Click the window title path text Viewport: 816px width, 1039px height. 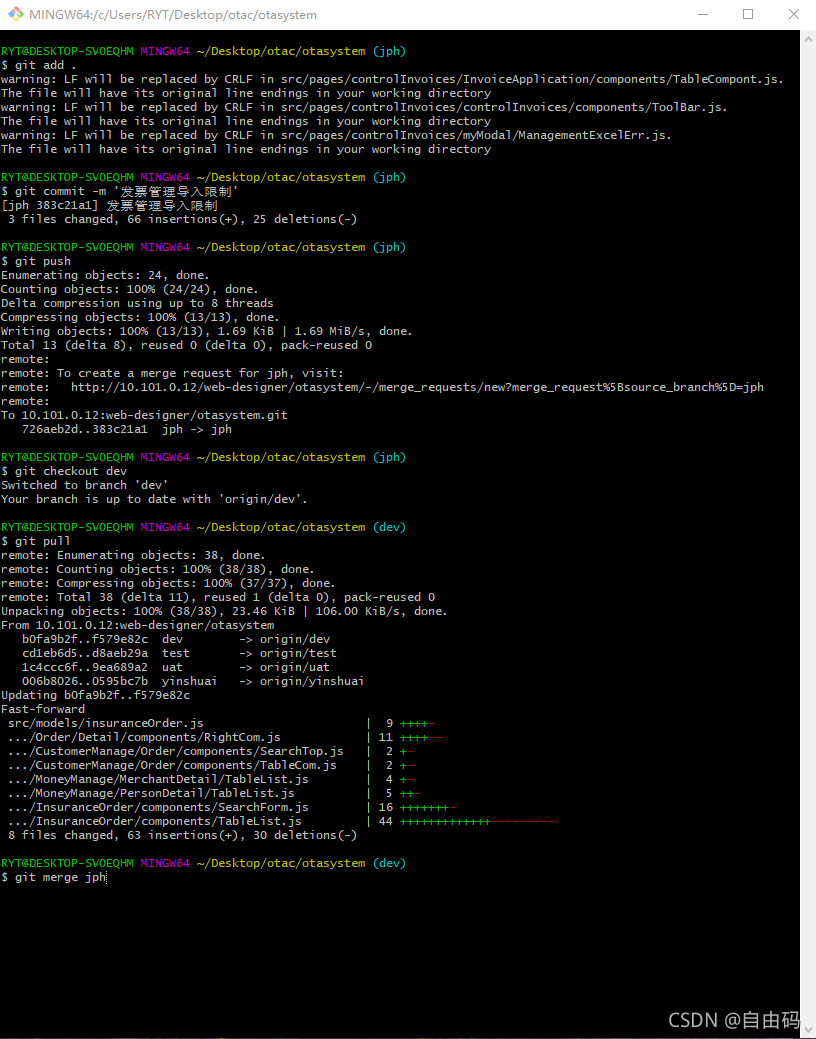(x=172, y=15)
